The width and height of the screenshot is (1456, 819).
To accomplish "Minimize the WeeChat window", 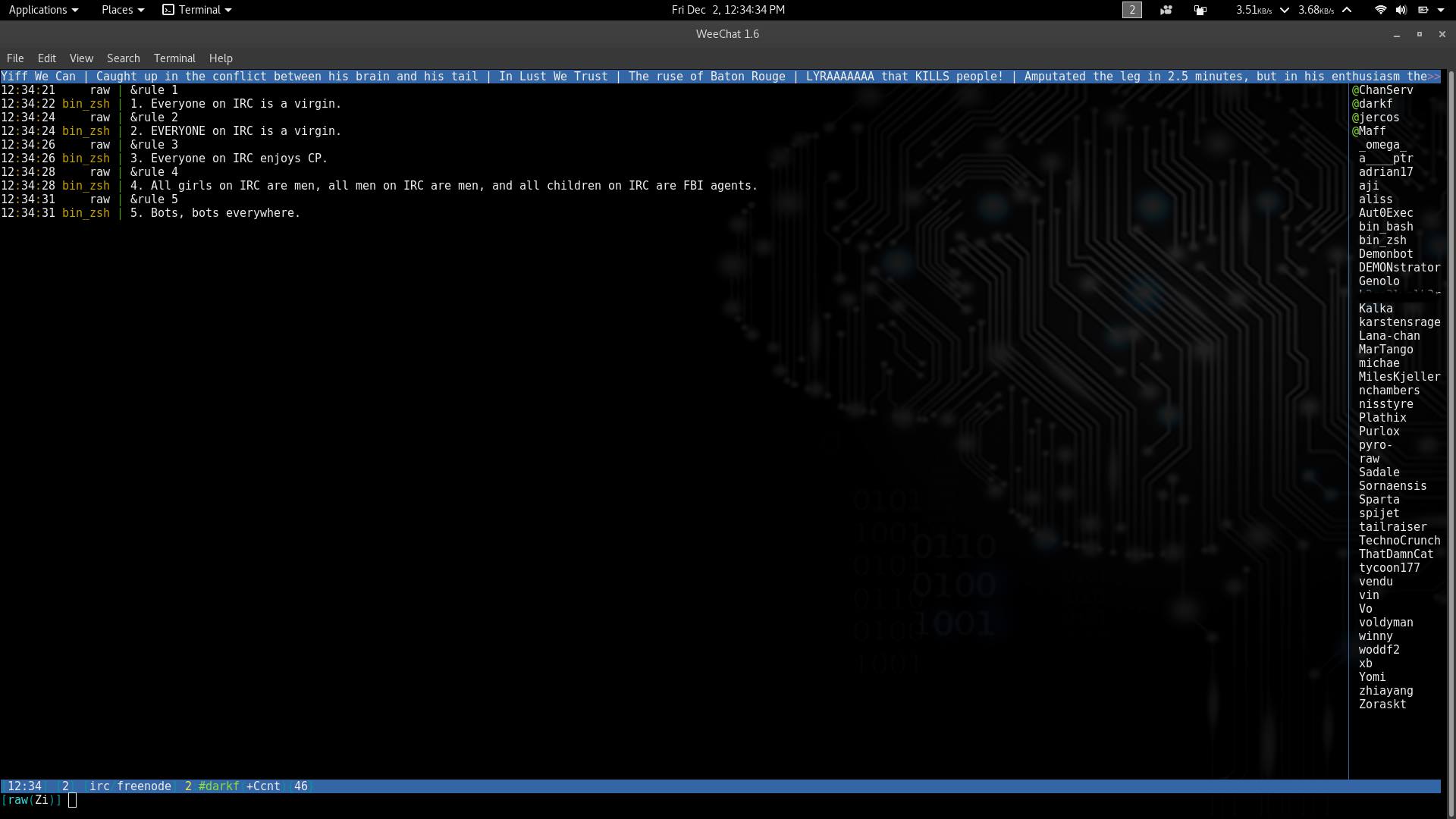I will click(x=1397, y=34).
